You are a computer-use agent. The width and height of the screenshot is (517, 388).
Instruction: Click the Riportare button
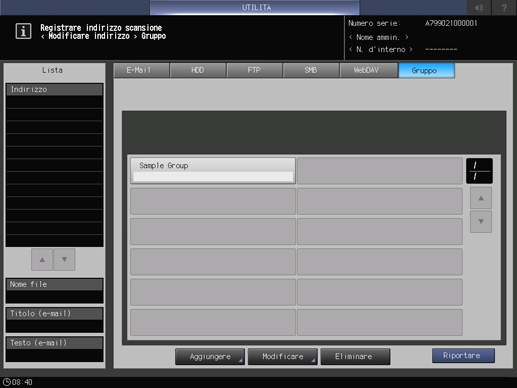463,356
